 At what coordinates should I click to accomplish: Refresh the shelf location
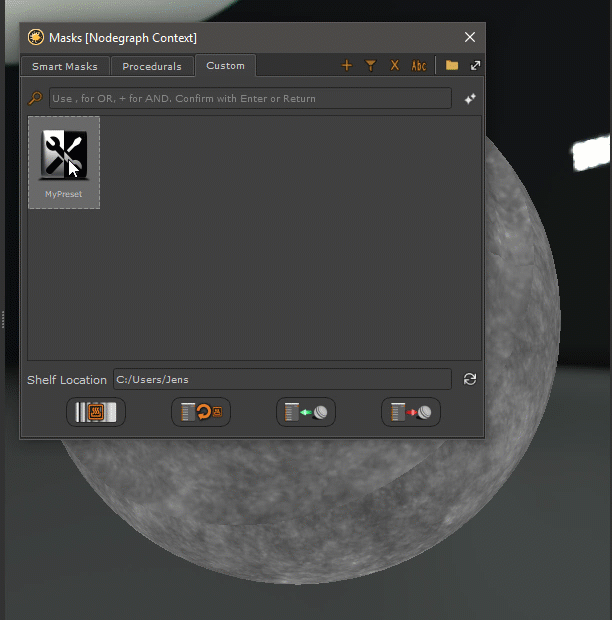point(470,379)
